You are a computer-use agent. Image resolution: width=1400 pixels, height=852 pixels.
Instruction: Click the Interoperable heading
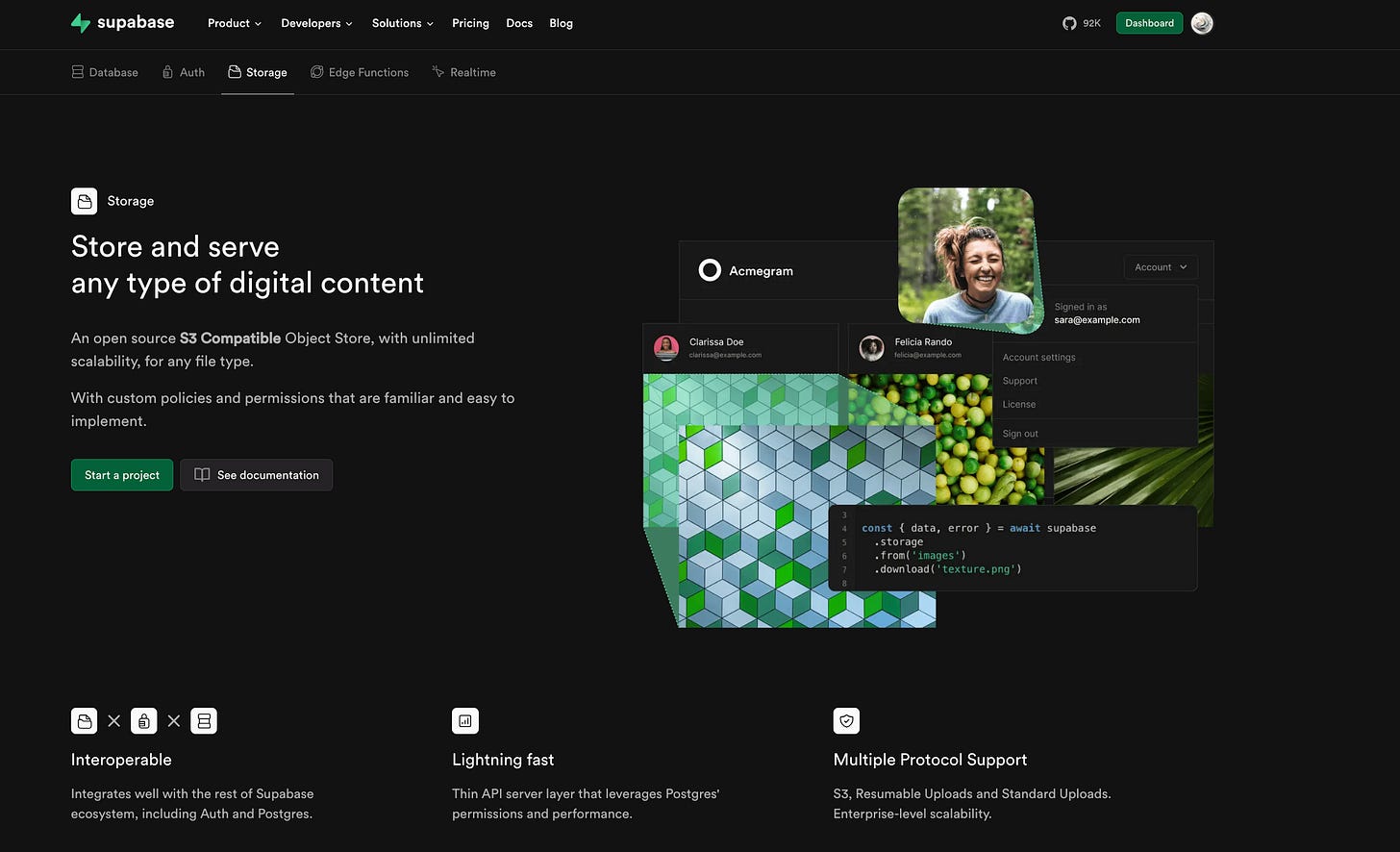click(x=121, y=760)
